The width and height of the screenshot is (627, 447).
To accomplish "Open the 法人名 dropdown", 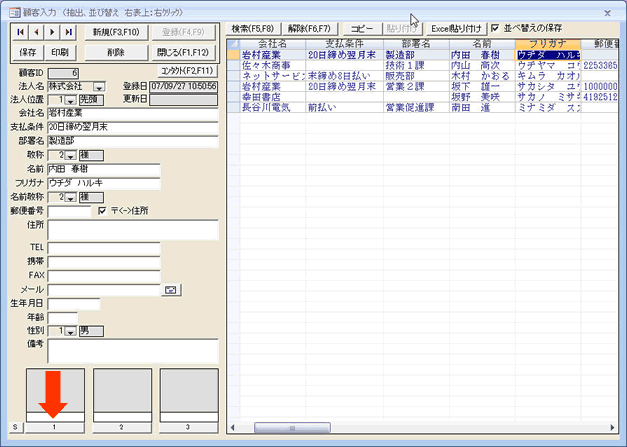I will point(99,87).
